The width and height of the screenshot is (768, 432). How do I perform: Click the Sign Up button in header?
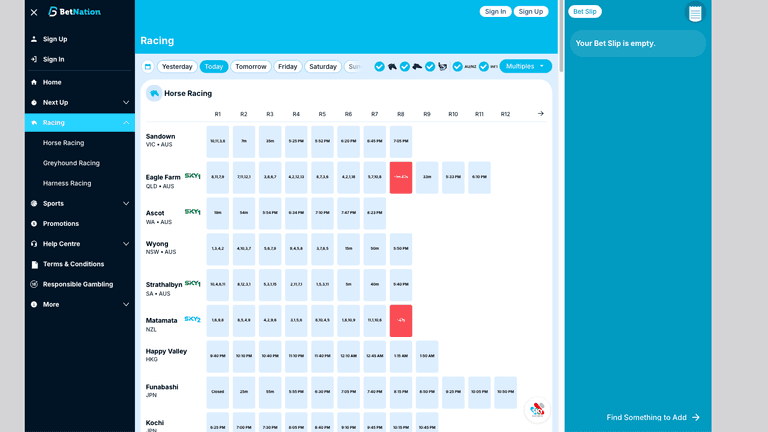(x=530, y=12)
